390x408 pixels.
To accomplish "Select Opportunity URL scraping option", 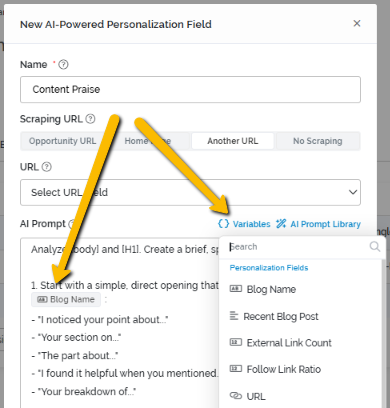I will click(63, 141).
